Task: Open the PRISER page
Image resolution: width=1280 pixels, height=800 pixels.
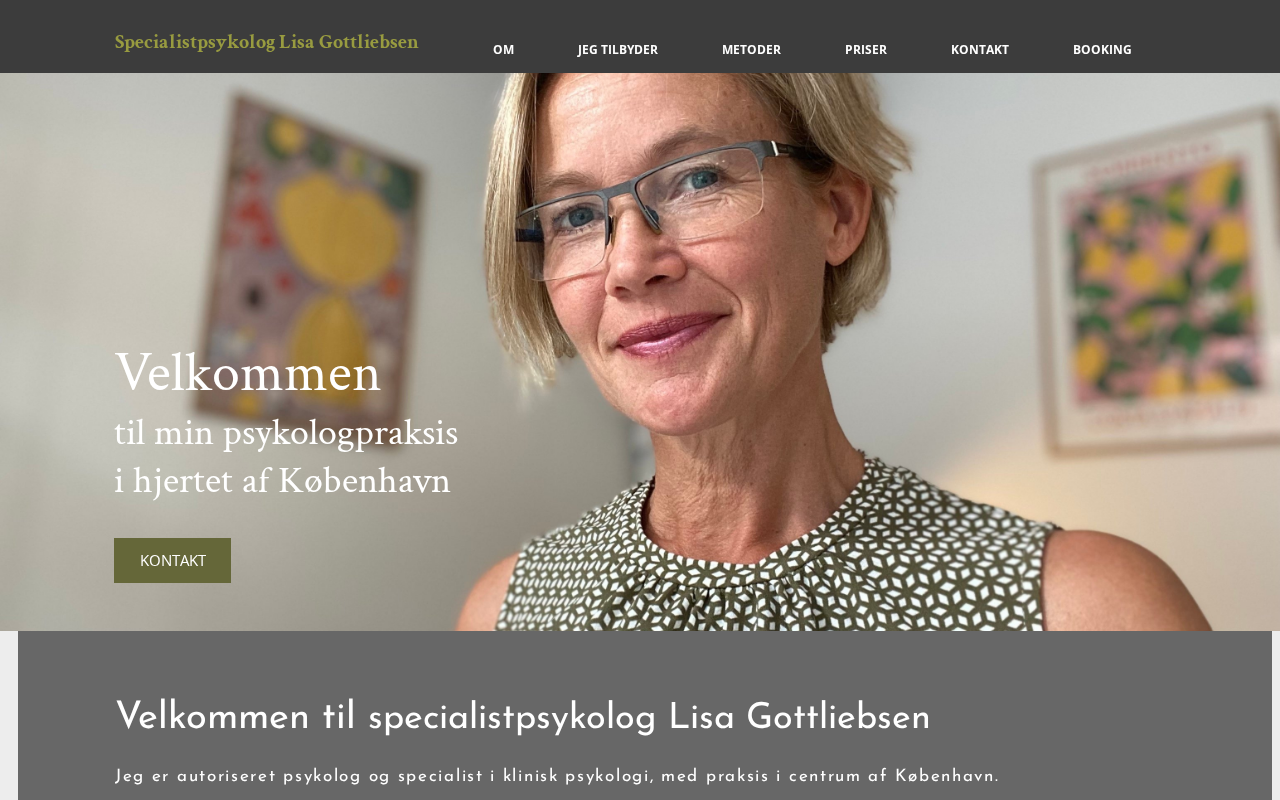Action: (x=866, y=49)
